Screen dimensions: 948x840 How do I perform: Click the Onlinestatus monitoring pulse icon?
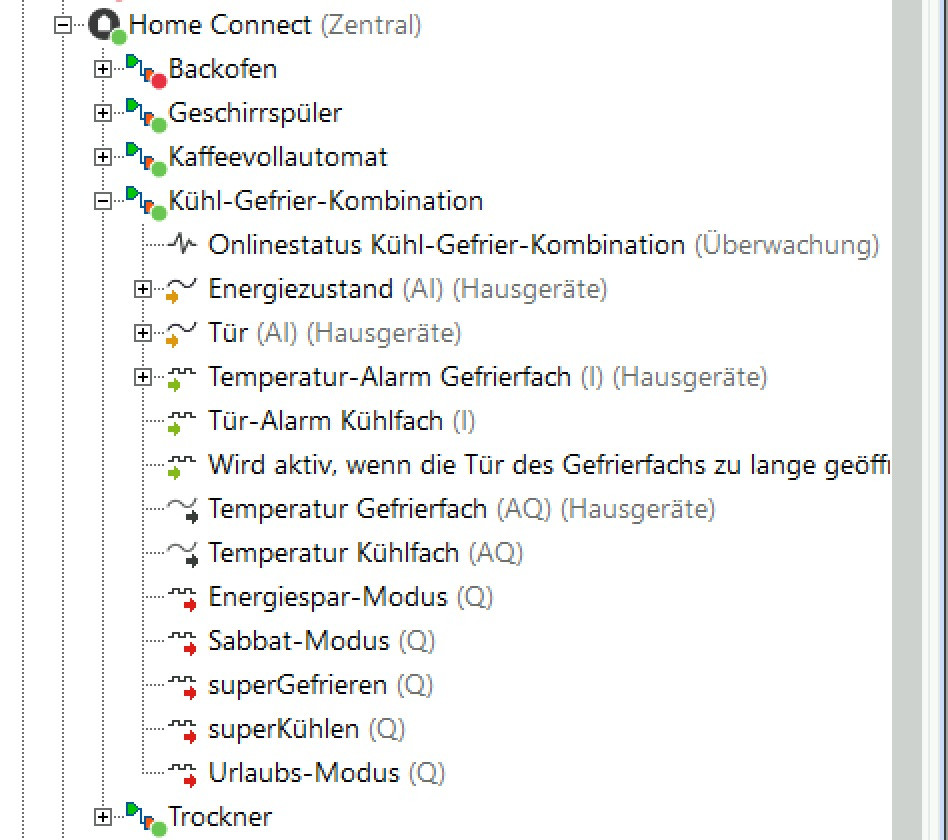pyautogui.click(x=183, y=244)
